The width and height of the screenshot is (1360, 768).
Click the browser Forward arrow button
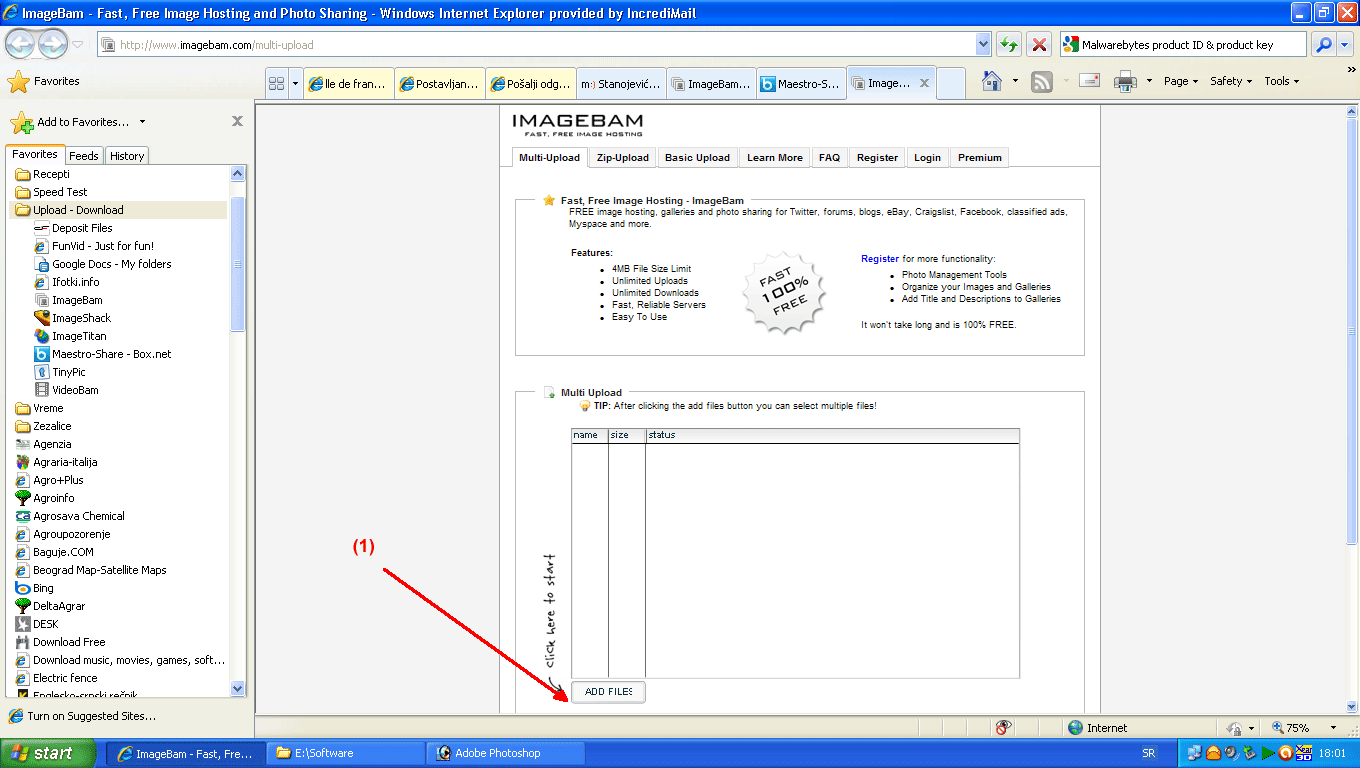[x=52, y=44]
